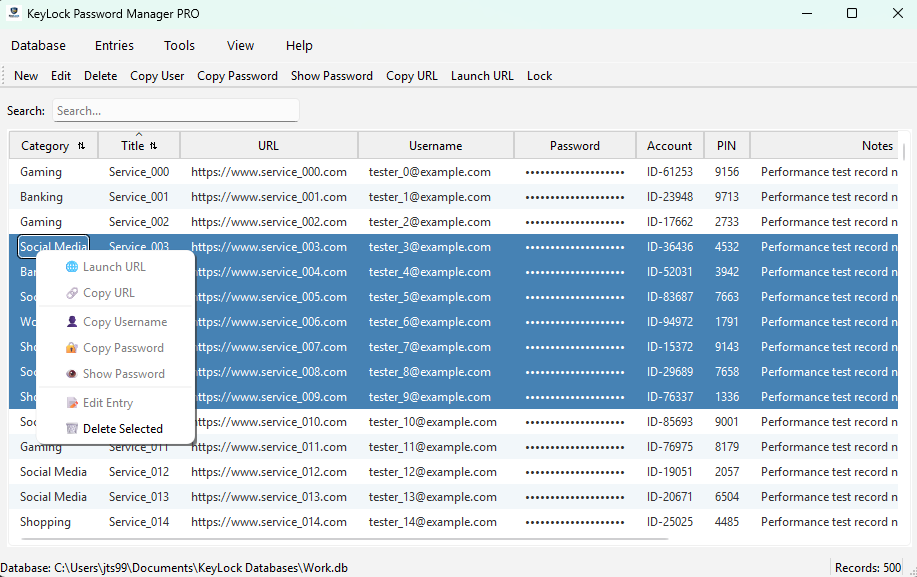Click the link icon beside Copy URL

click(x=72, y=293)
